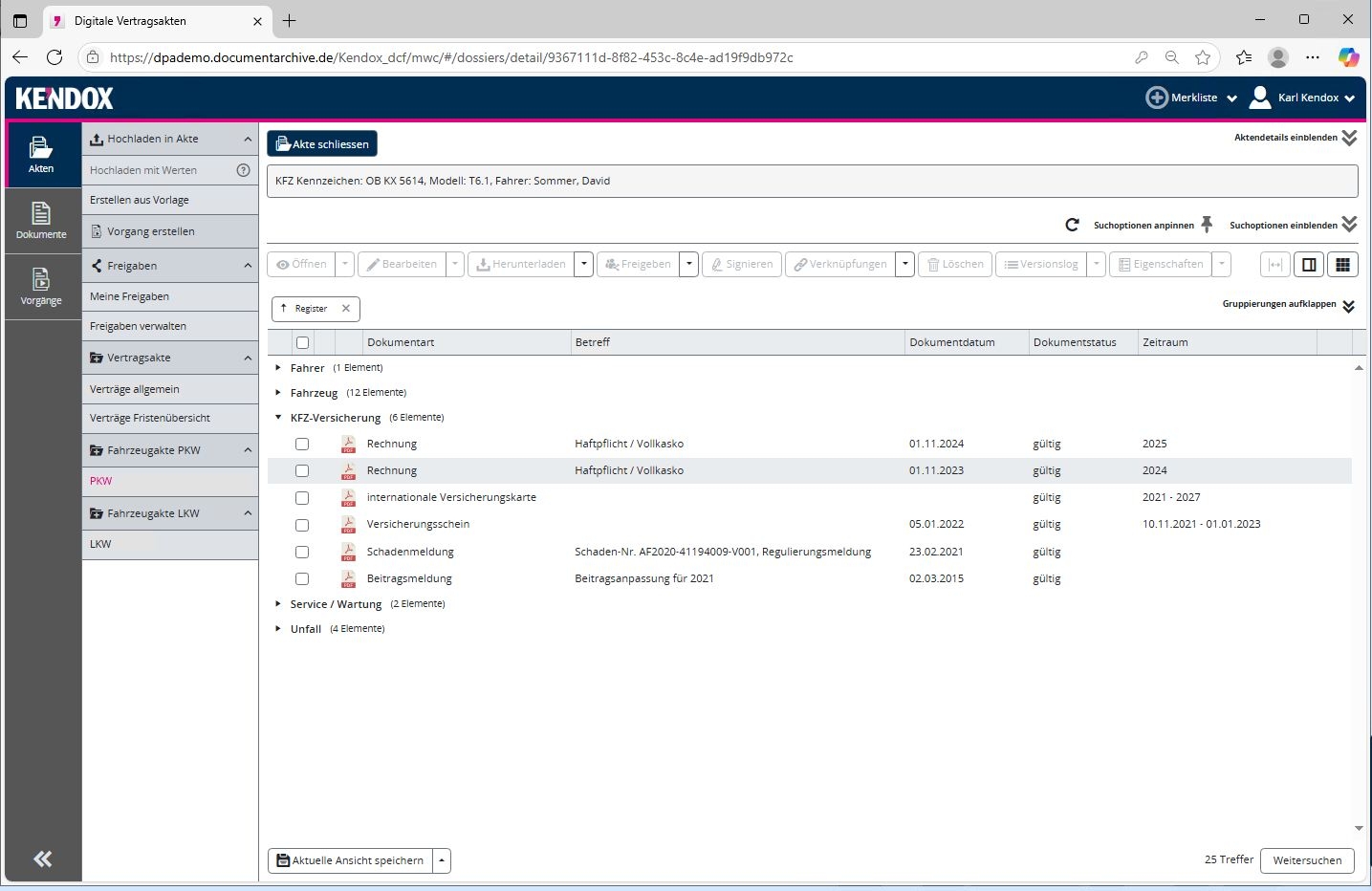1372x891 pixels.
Task: Open Meine Freigaben
Action: pos(170,296)
